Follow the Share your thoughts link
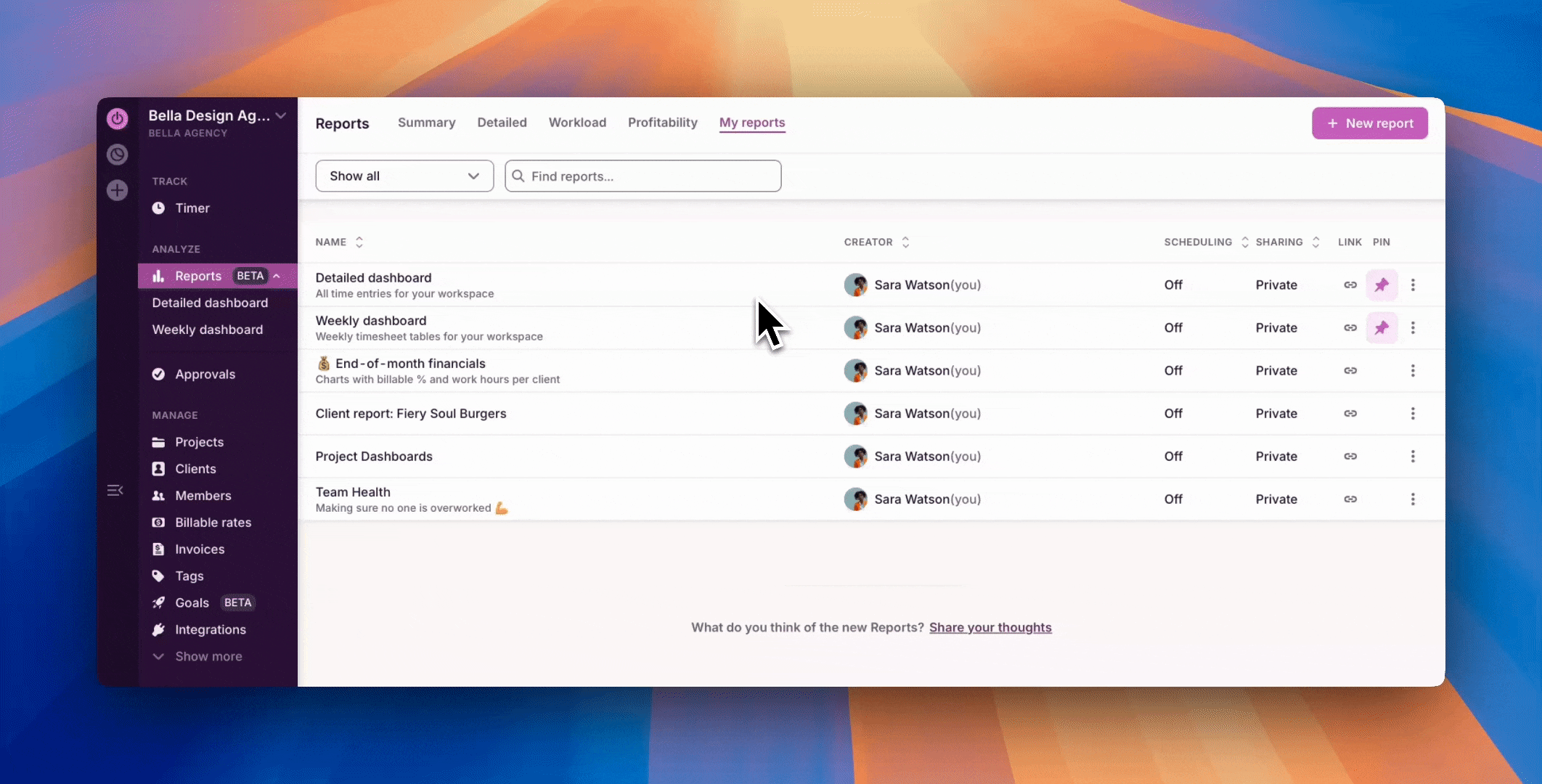Viewport: 1542px width, 784px height. (x=990, y=627)
